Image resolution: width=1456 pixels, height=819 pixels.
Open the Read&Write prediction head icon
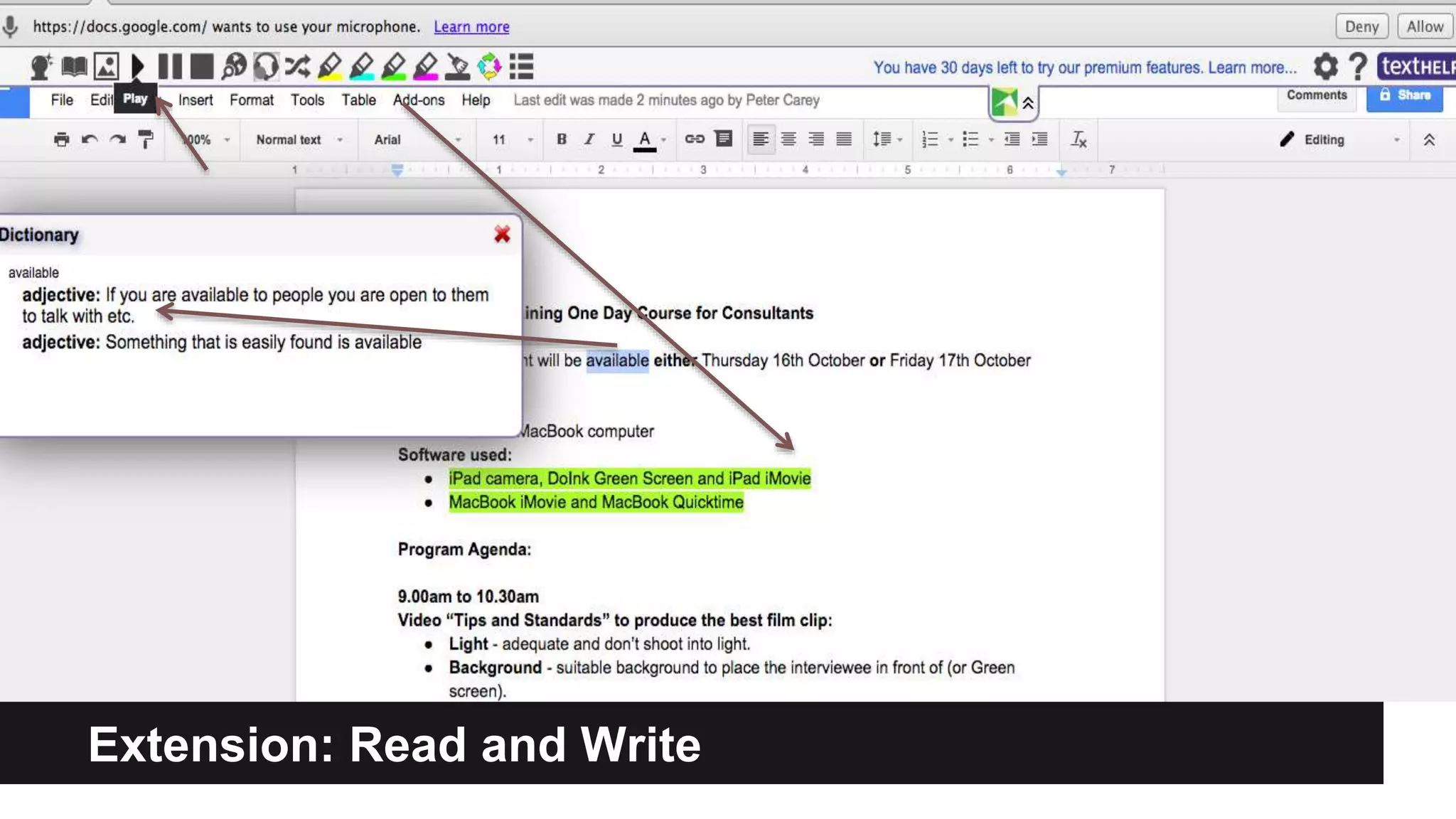(x=42, y=67)
